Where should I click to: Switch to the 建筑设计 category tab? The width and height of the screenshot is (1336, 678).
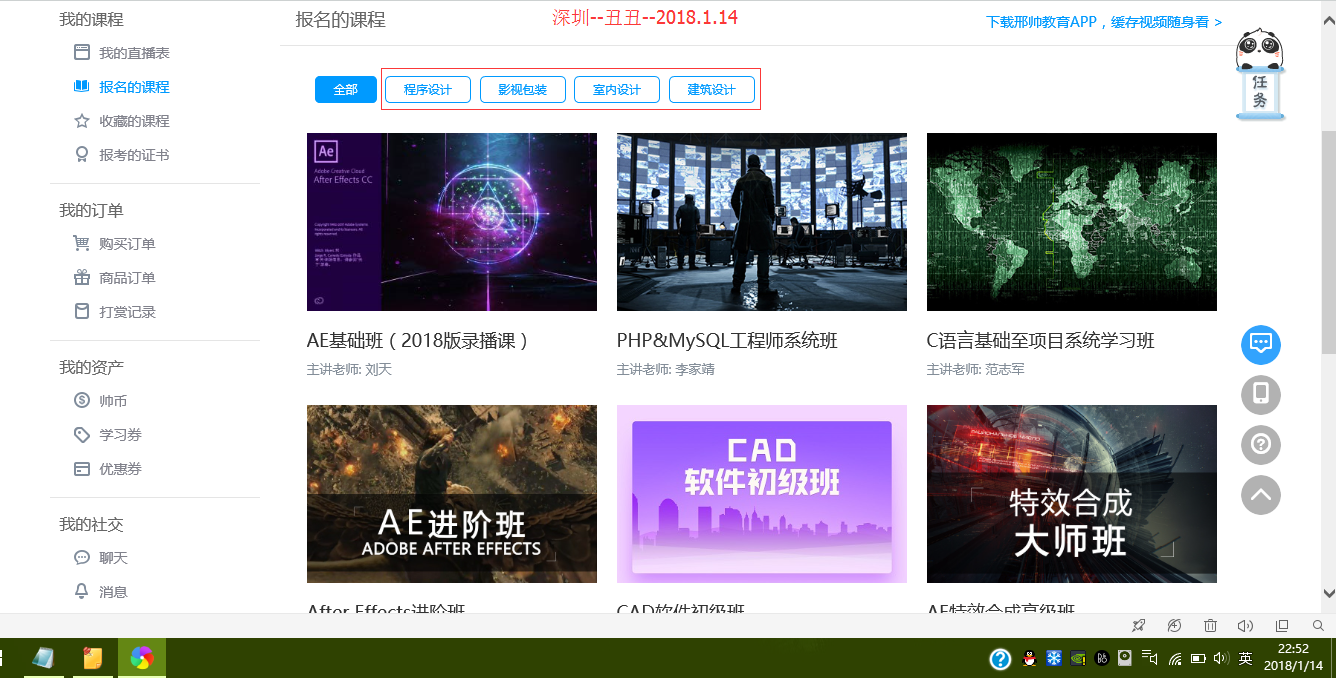[711, 90]
